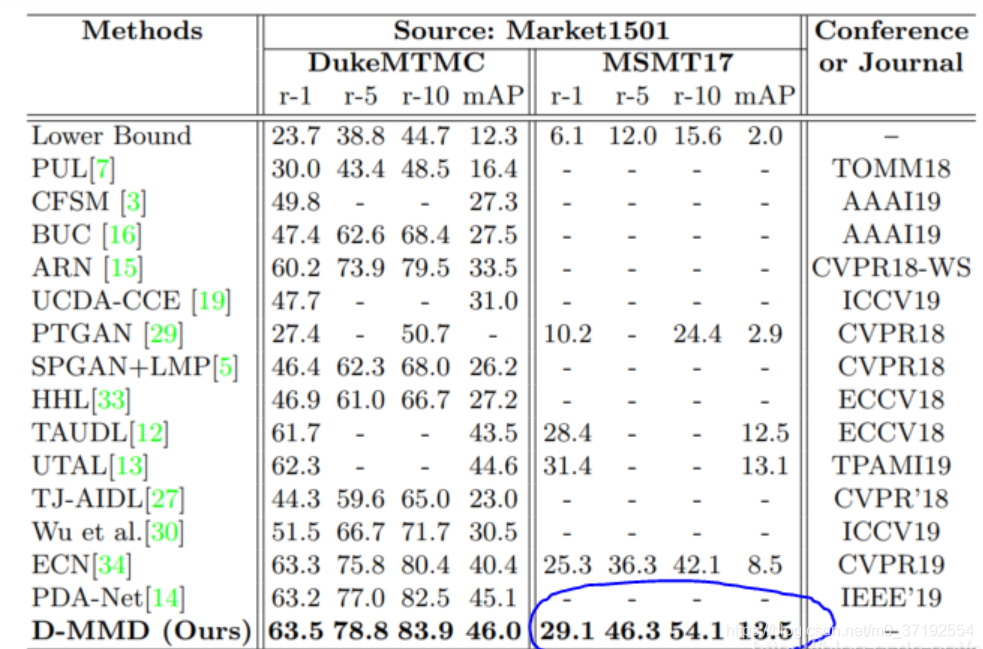Click the value 6.1 in Lower Bound row
This screenshot has width=983, height=649.
click(x=567, y=136)
